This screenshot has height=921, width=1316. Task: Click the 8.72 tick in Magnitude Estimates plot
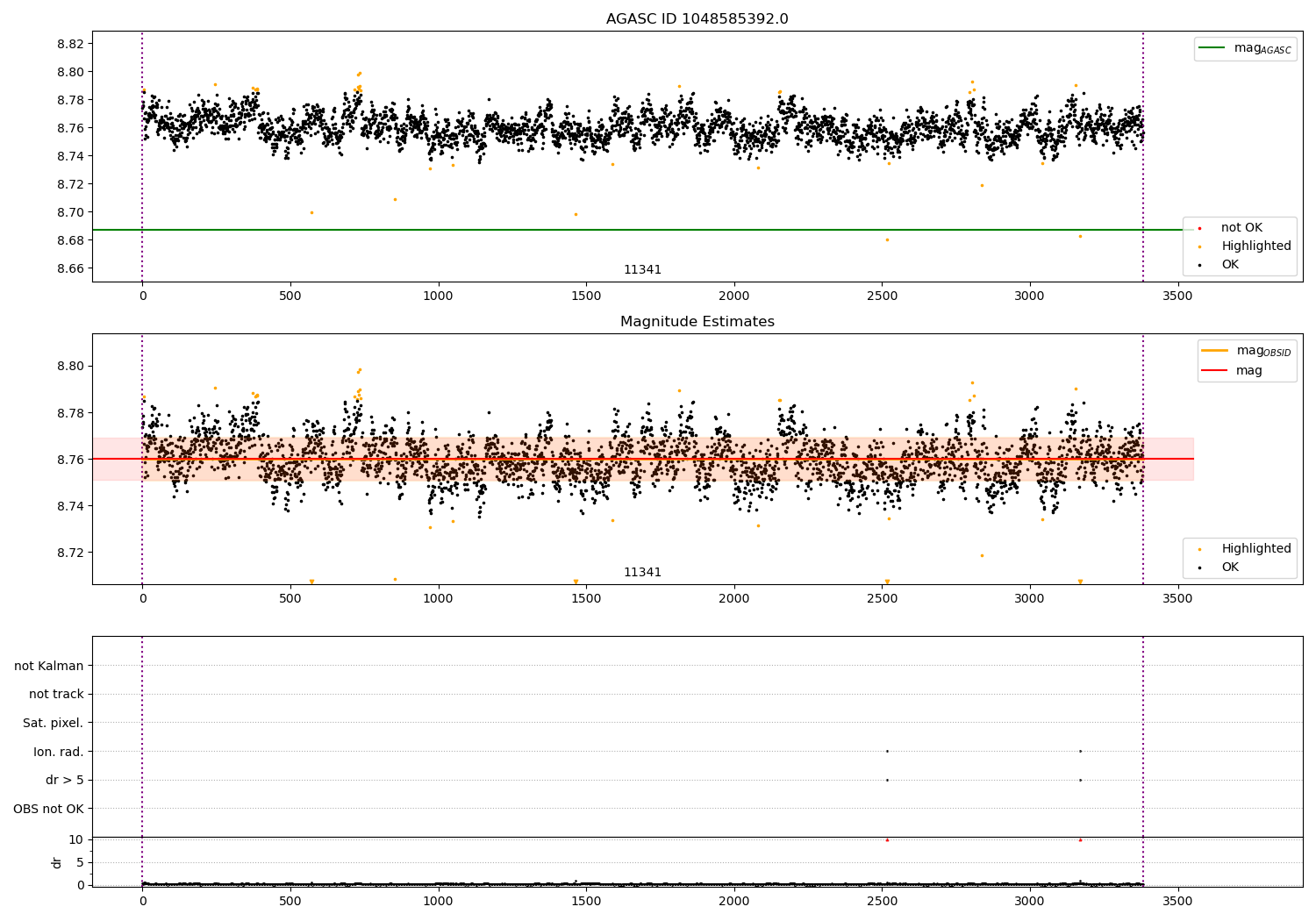68,553
